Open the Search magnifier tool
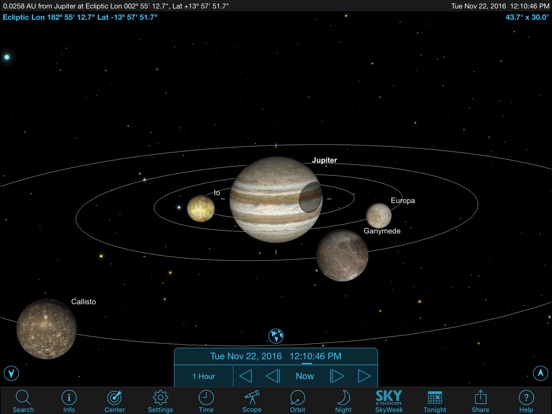The image size is (552, 414). pos(23,401)
